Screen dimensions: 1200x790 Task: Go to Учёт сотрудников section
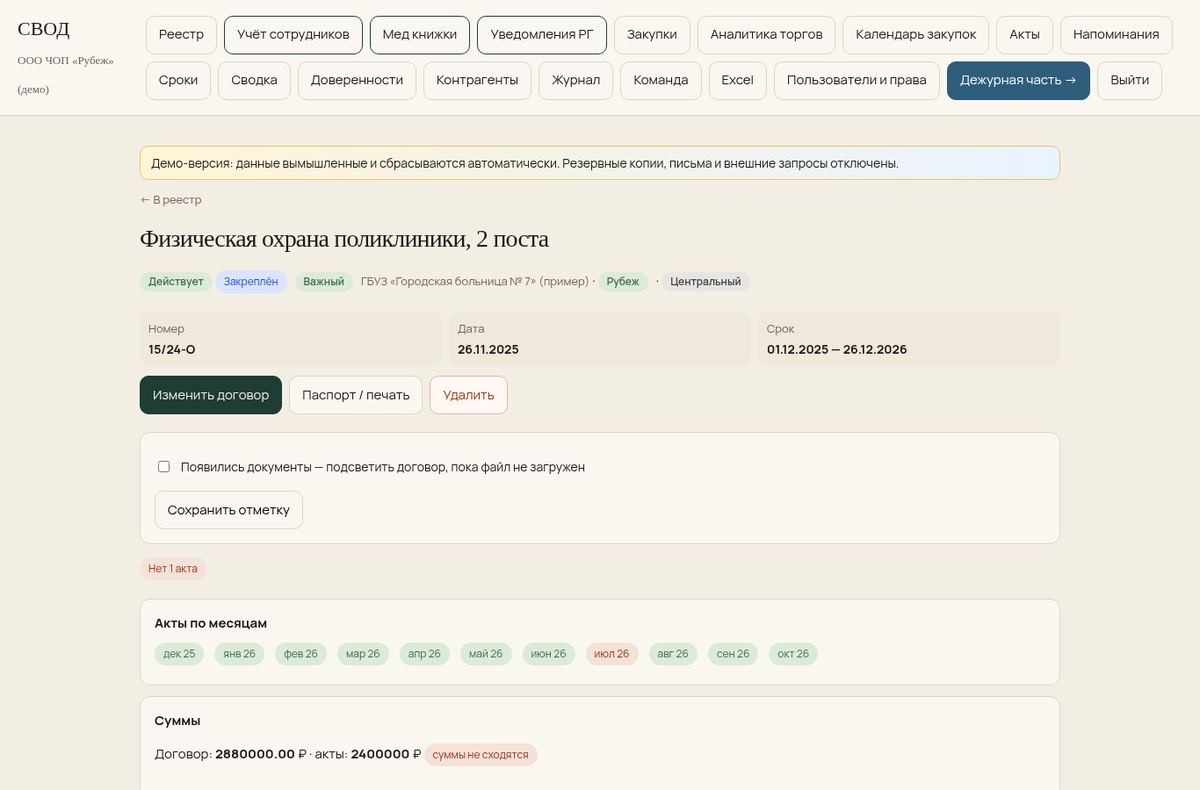click(293, 35)
